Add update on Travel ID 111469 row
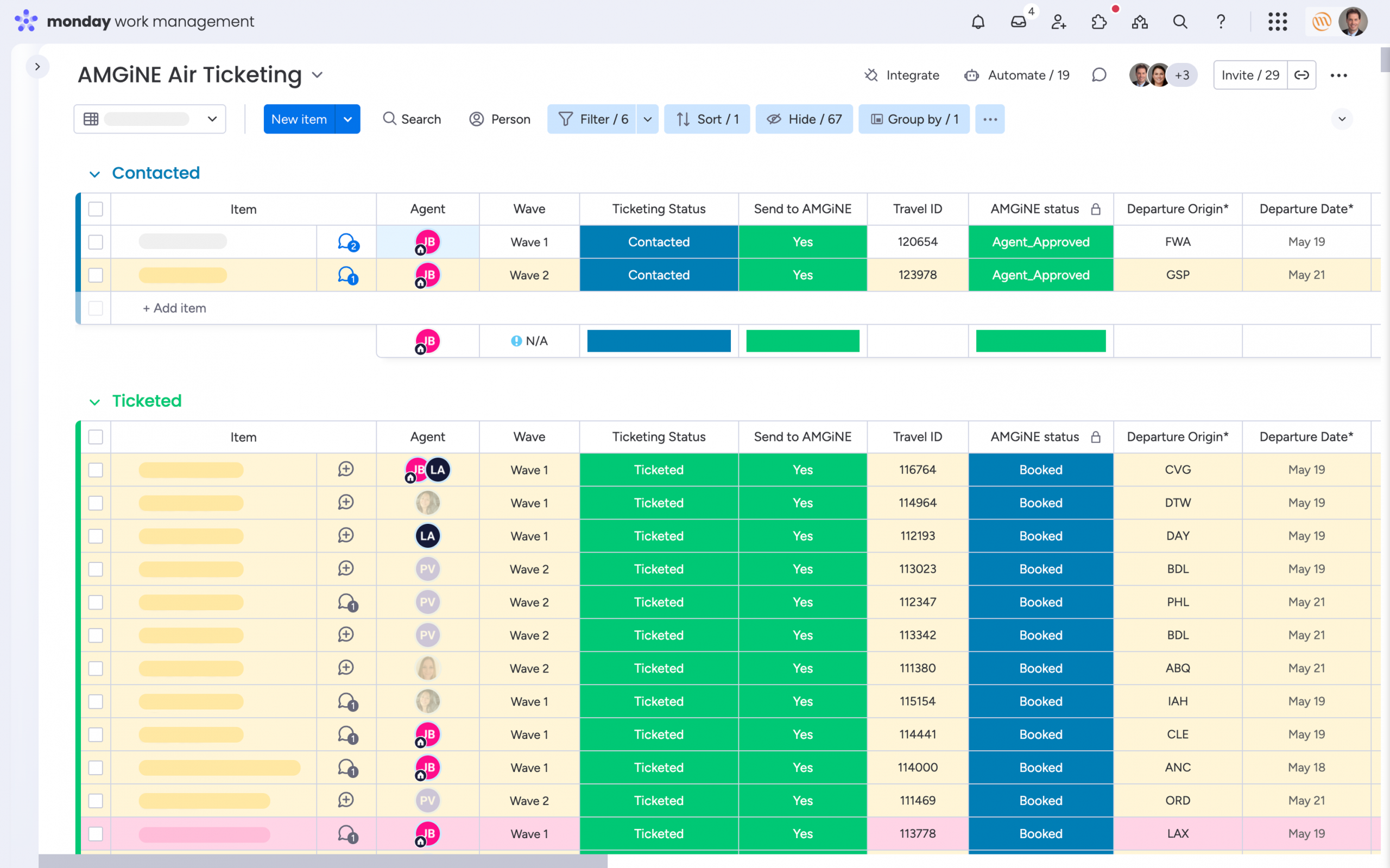 (346, 800)
